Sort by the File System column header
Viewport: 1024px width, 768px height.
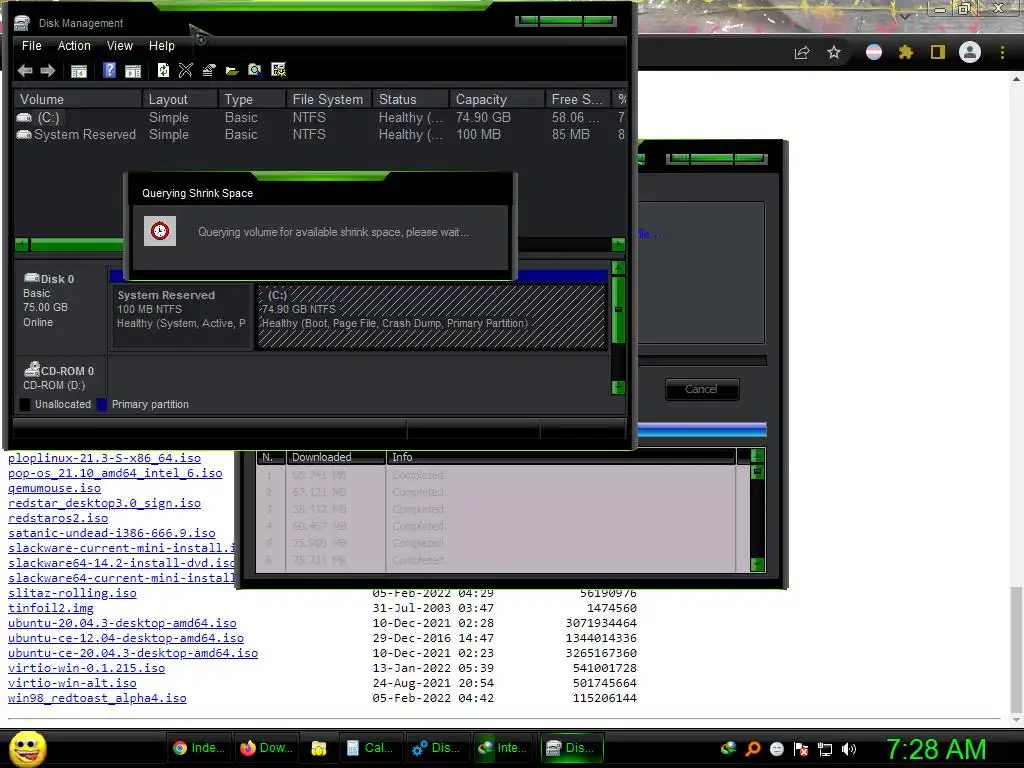click(x=329, y=99)
